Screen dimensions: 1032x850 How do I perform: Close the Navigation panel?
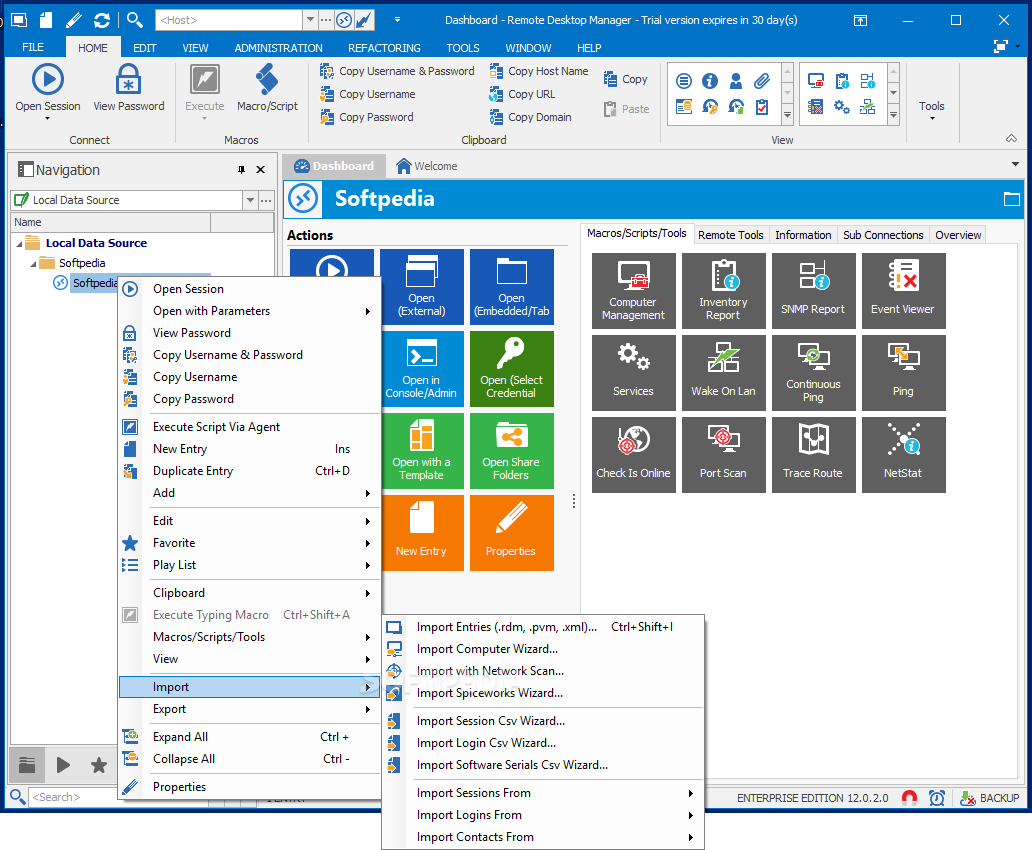click(x=261, y=170)
